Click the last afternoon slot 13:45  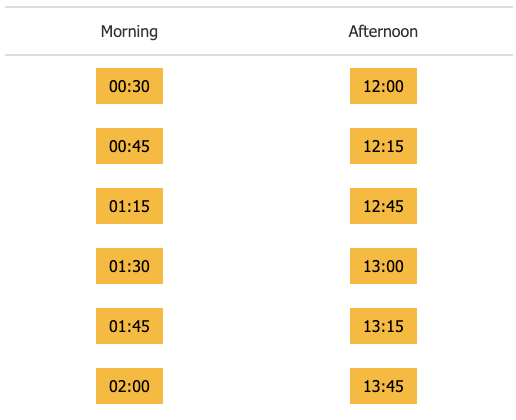tap(383, 386)
